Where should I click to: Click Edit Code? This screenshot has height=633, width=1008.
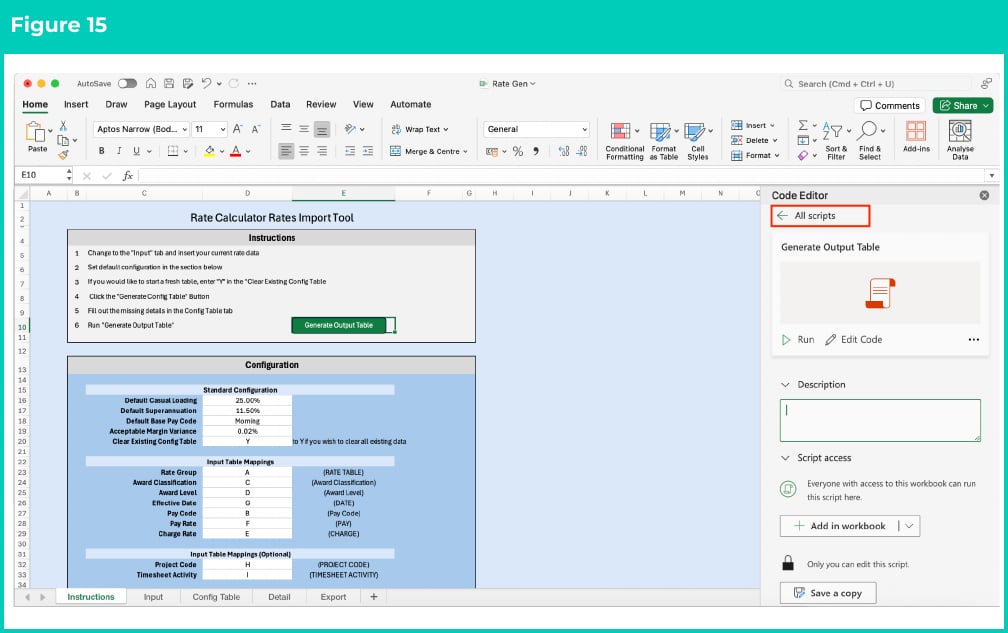[854, 339]
